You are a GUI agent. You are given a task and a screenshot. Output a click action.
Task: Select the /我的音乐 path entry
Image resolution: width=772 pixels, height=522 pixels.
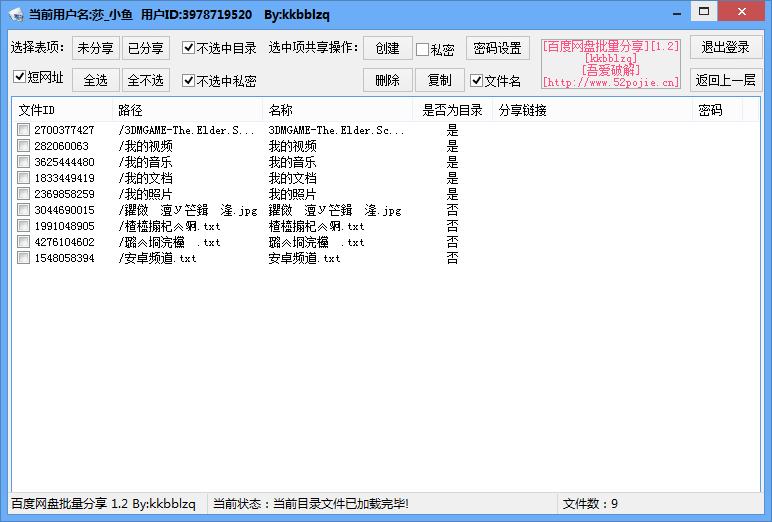pyautogui.click(x=145, y=162)
